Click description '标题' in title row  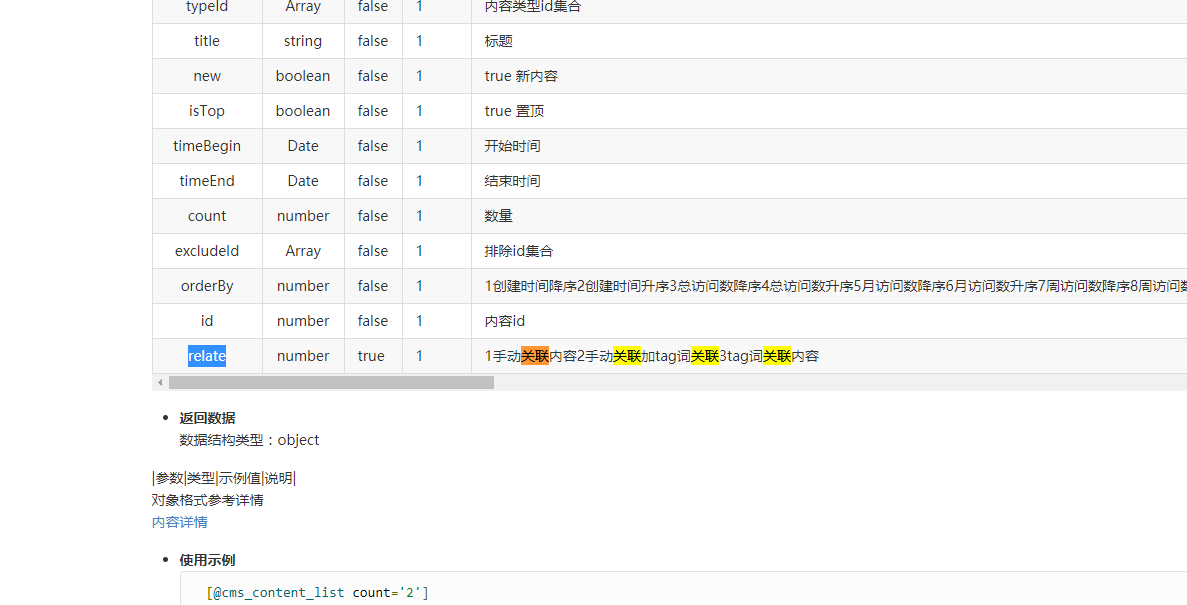(498, 41)
